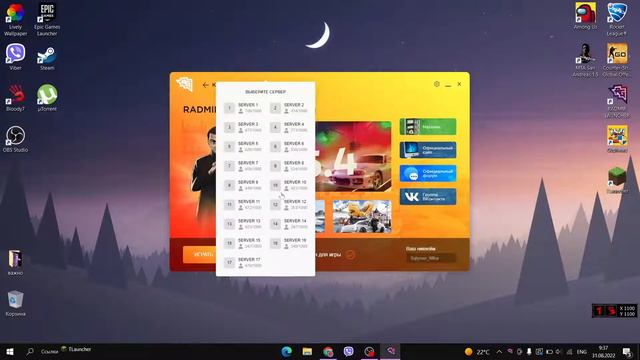This screenshot has height=360, width=640.
Task: Open the large 5.4 update news banner
Action: click(353, 156)
